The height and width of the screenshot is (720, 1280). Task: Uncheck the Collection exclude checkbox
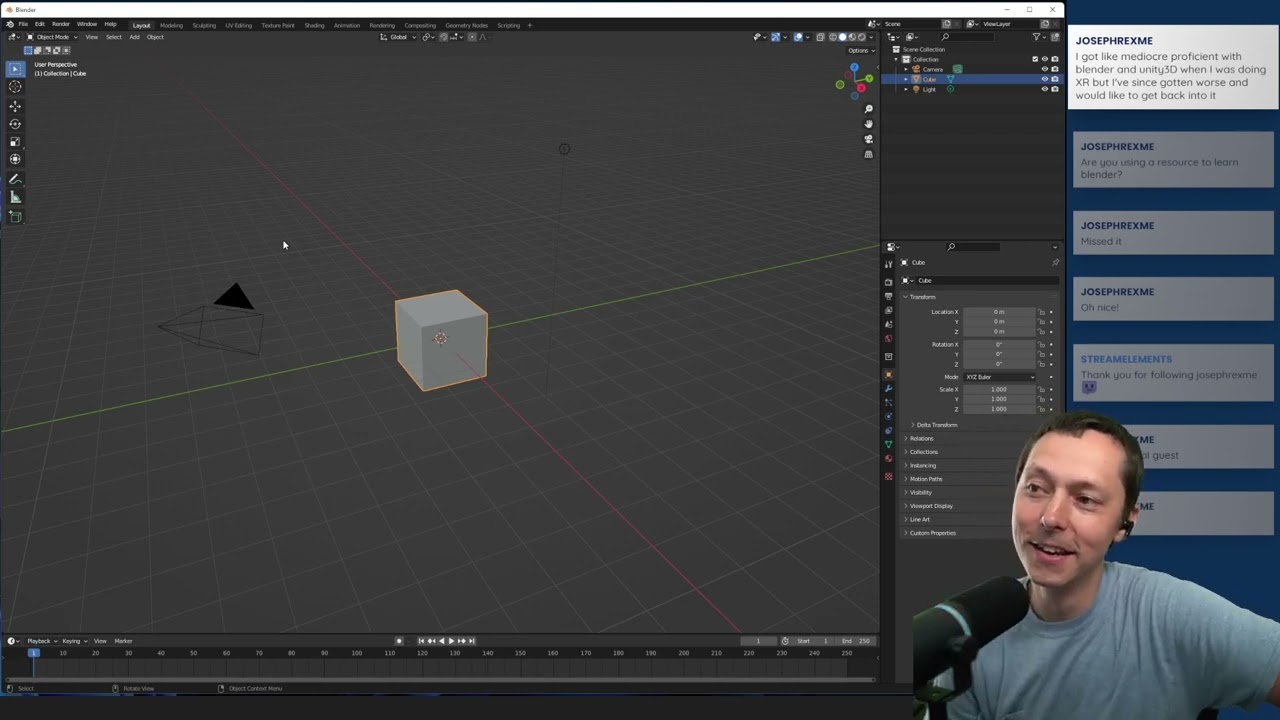click(1035, 59)
